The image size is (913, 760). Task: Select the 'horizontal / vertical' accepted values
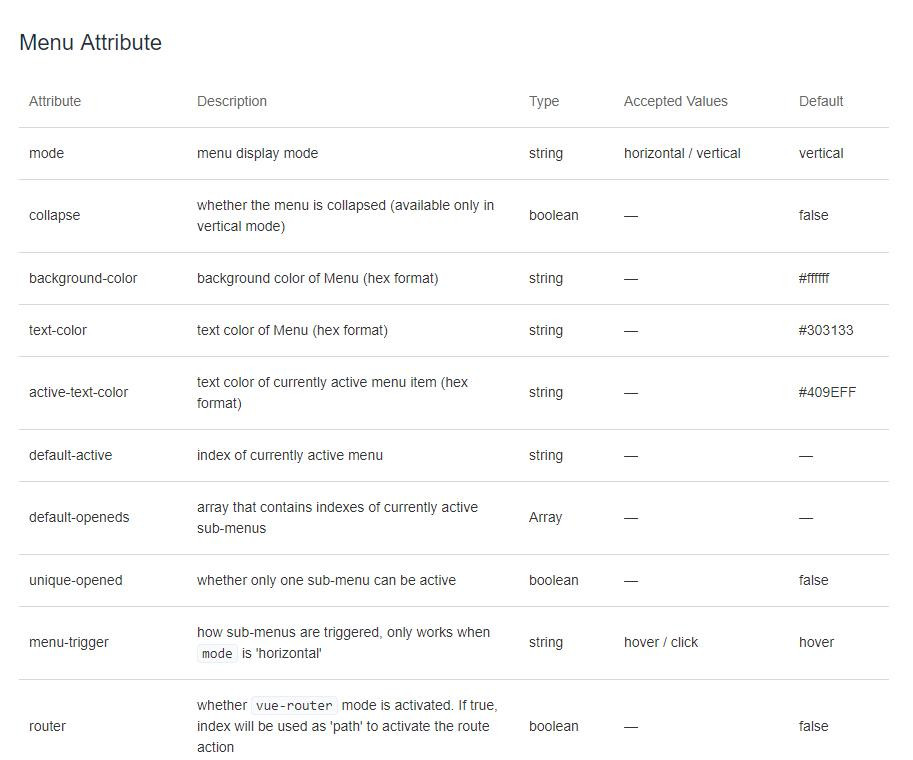click(682, 153)
